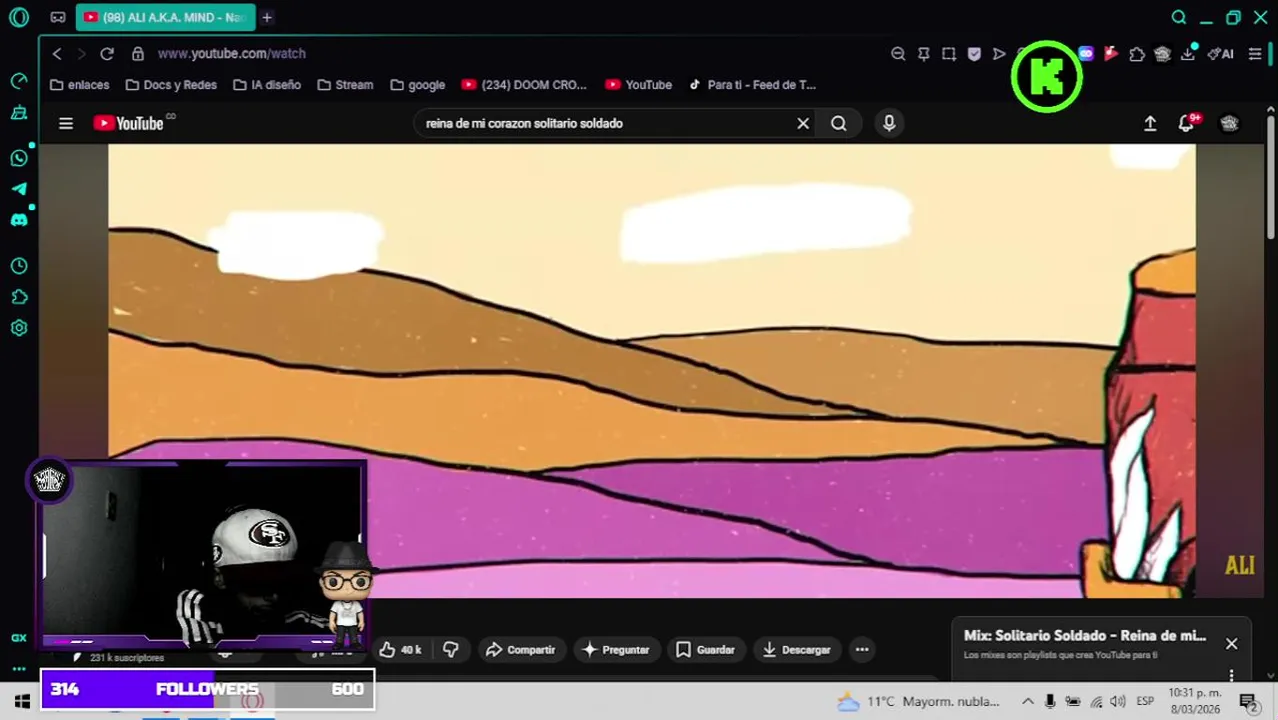Open the Windows notification center

click(x=1248, y=701)
